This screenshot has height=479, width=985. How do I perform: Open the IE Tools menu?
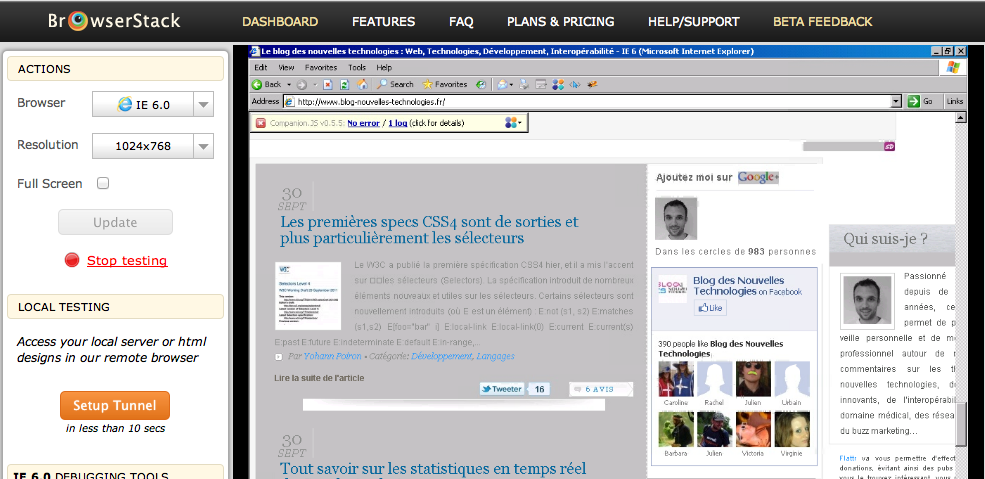pos(357,67)
